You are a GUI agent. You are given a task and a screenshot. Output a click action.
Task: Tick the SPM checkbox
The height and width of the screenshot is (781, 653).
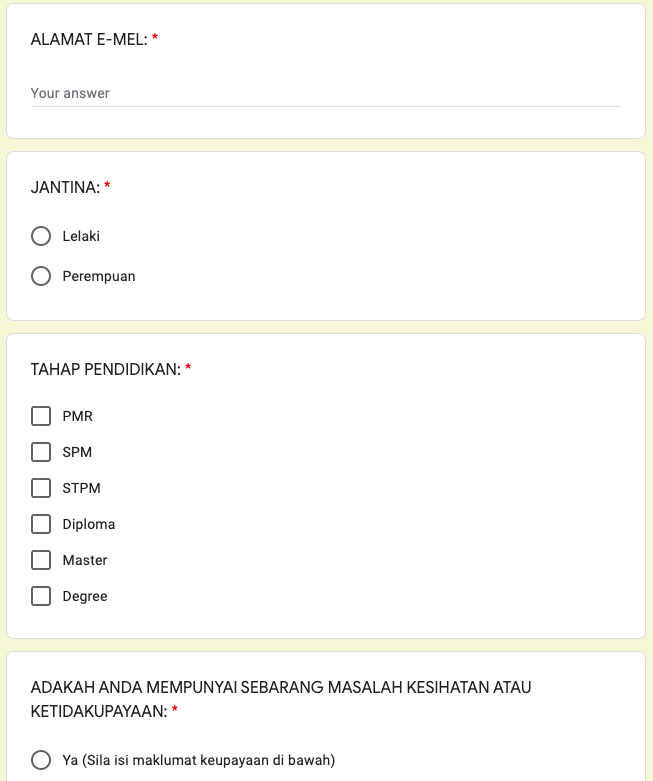point(41,452)
